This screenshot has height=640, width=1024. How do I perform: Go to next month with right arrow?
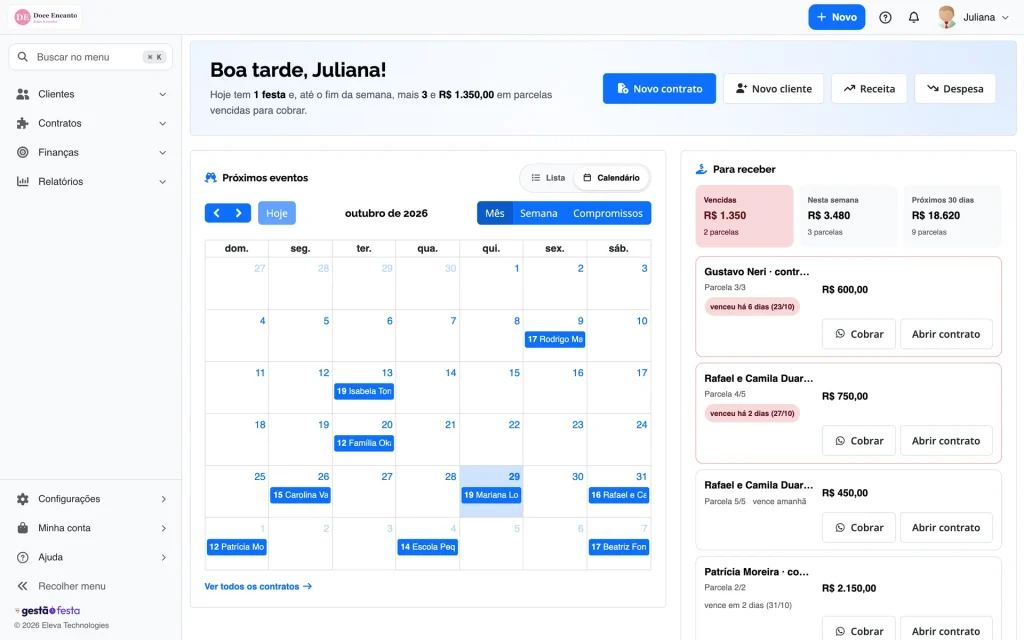point(239,213)
